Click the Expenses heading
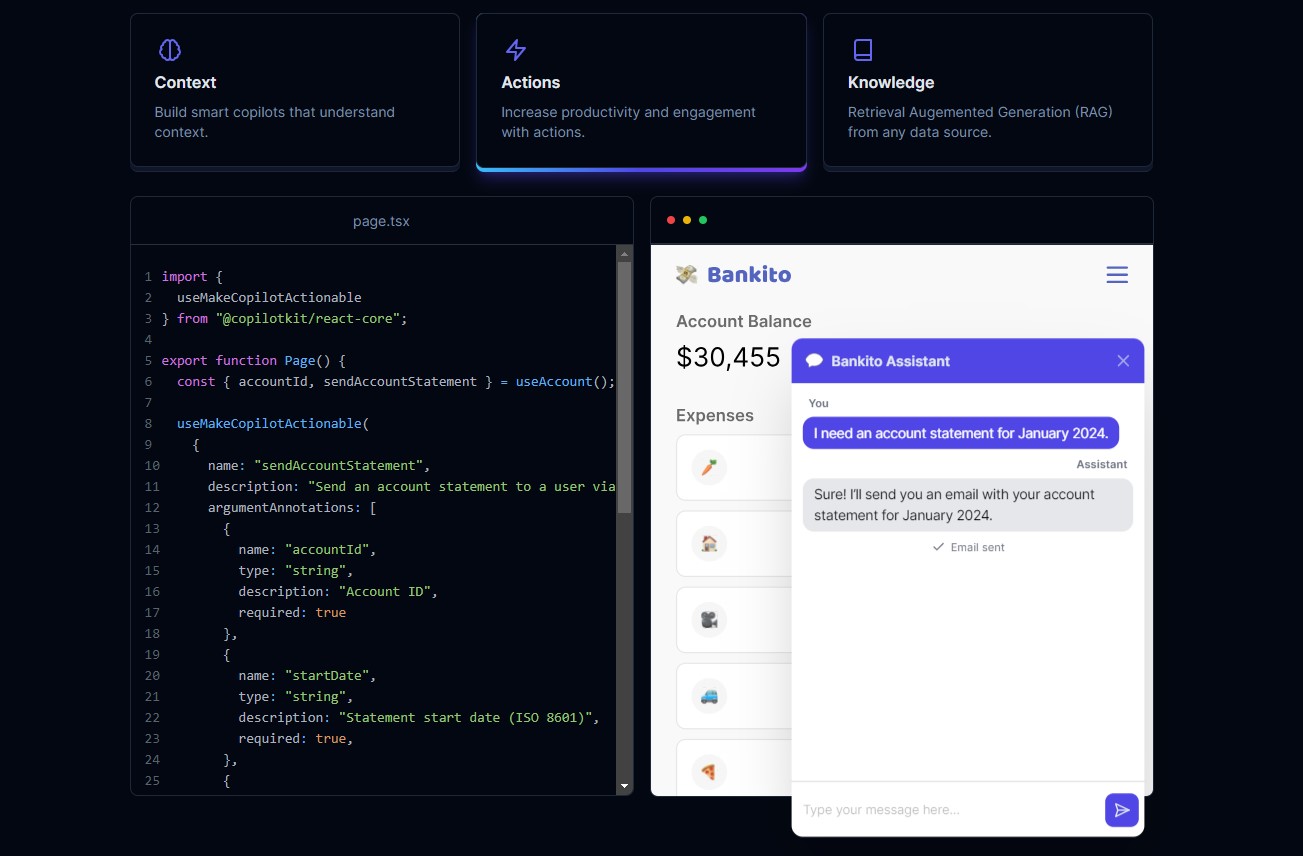 [715, 415]
